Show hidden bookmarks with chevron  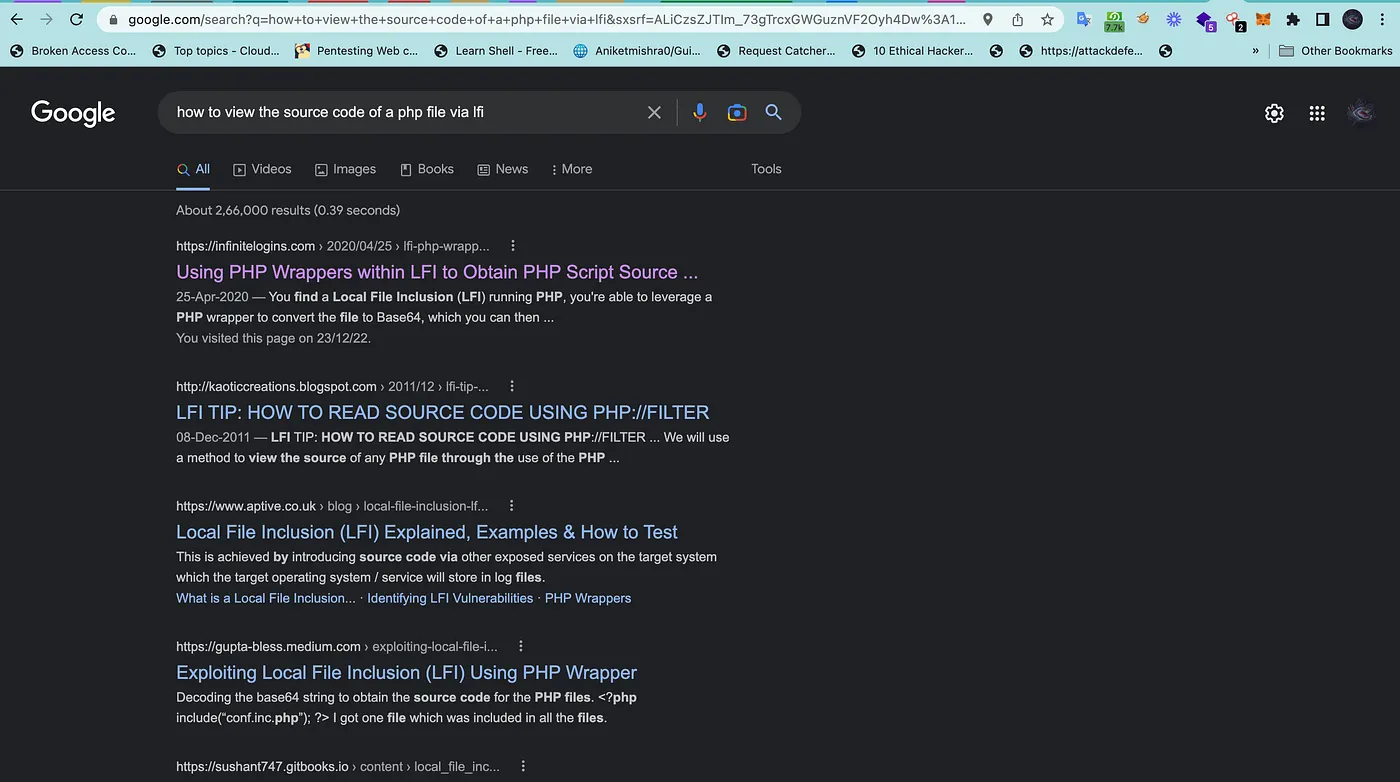coord(1255,51)
